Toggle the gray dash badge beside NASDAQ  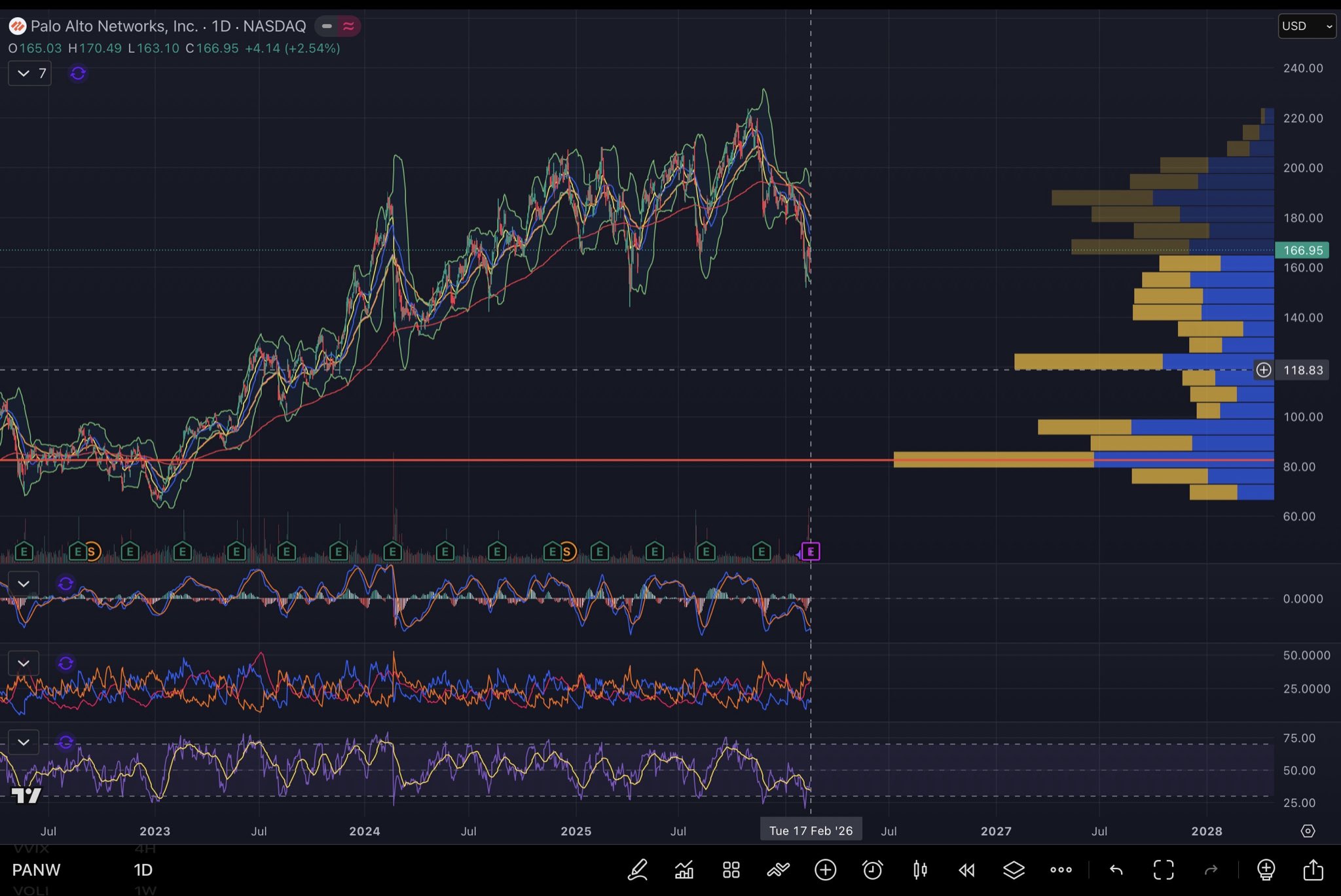coord(327,26)
